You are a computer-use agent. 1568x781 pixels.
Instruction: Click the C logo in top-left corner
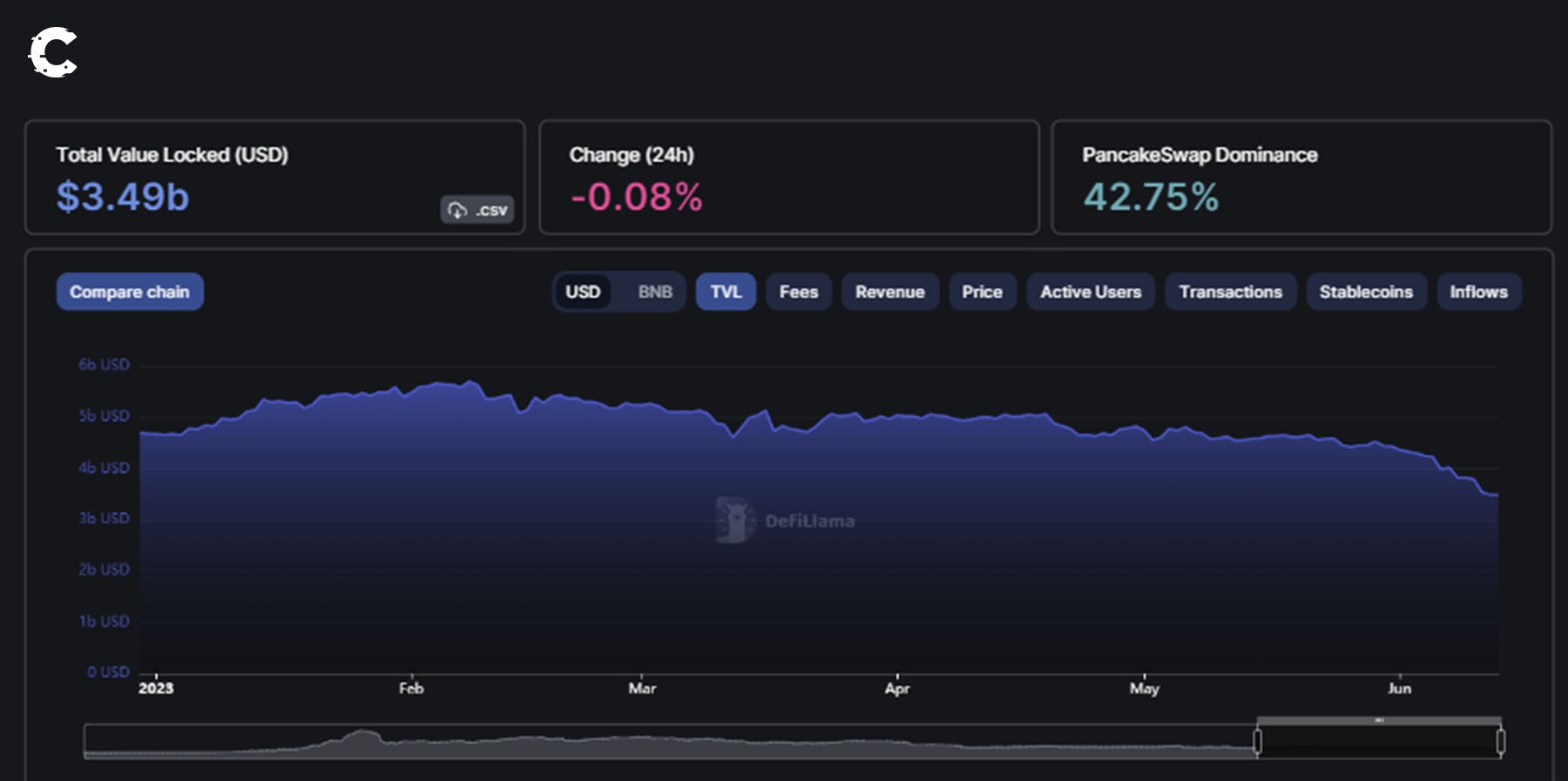pyautogui.click(x=53, y=52)
